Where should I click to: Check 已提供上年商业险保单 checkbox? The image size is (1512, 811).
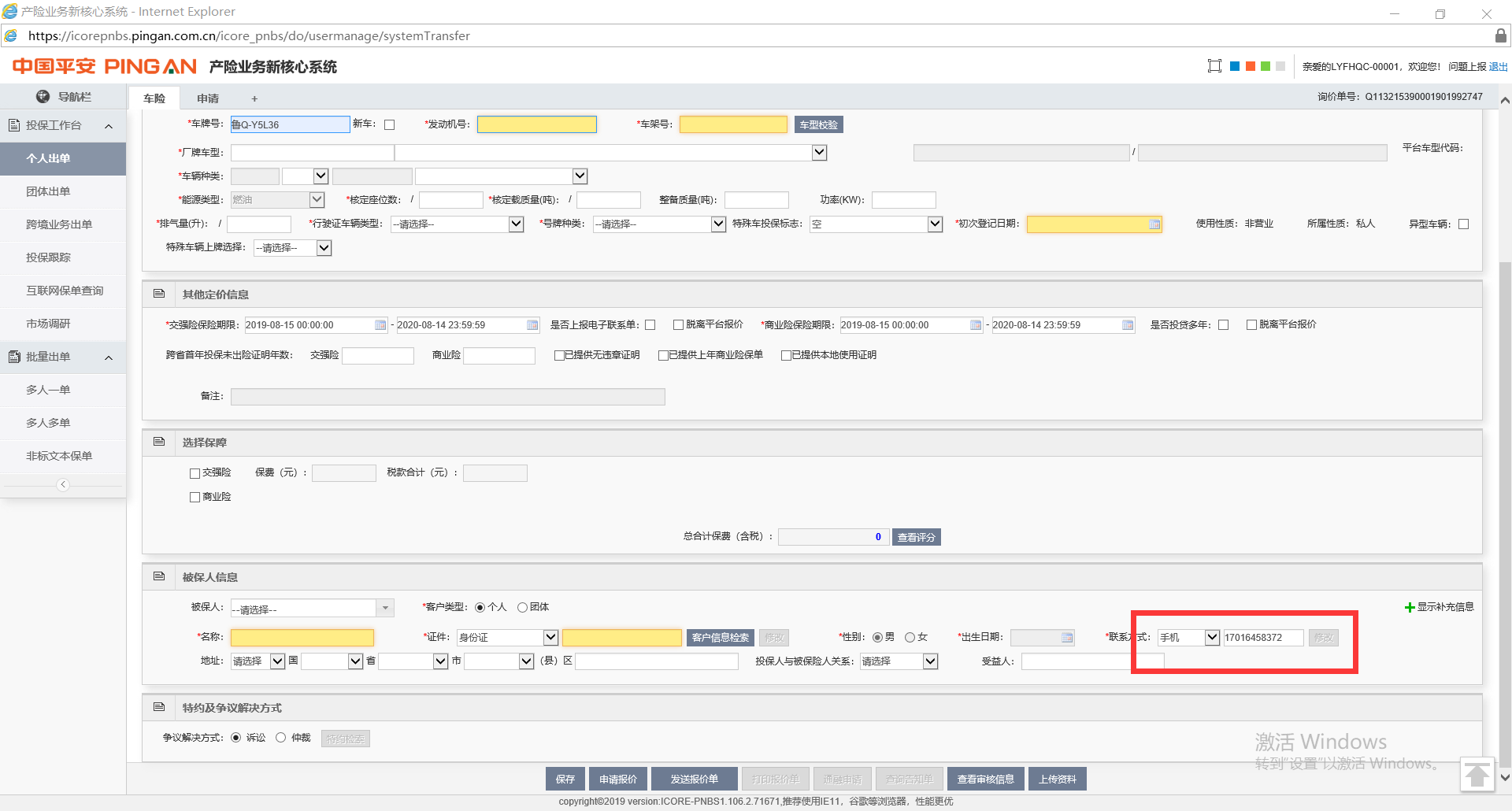click(663, 355)
